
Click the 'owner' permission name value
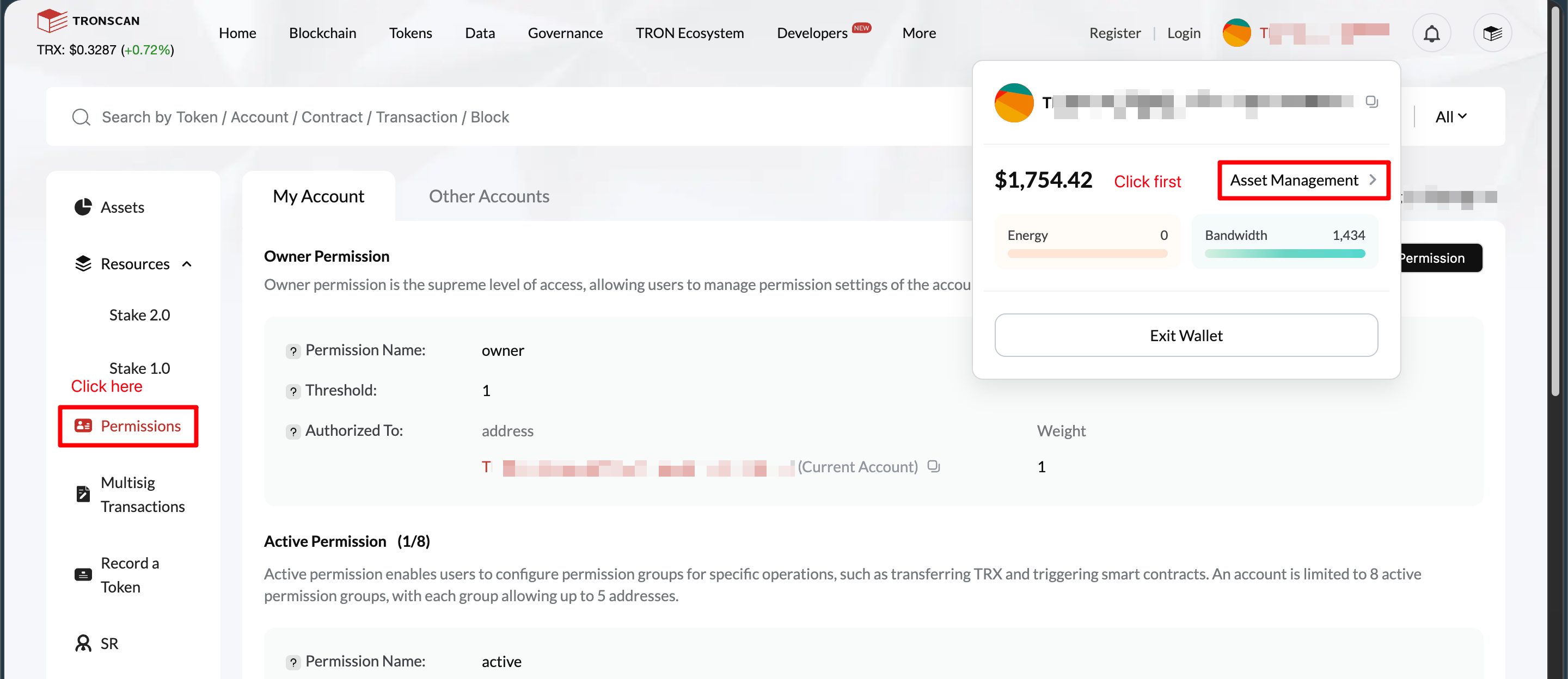(x=503, y=351)
